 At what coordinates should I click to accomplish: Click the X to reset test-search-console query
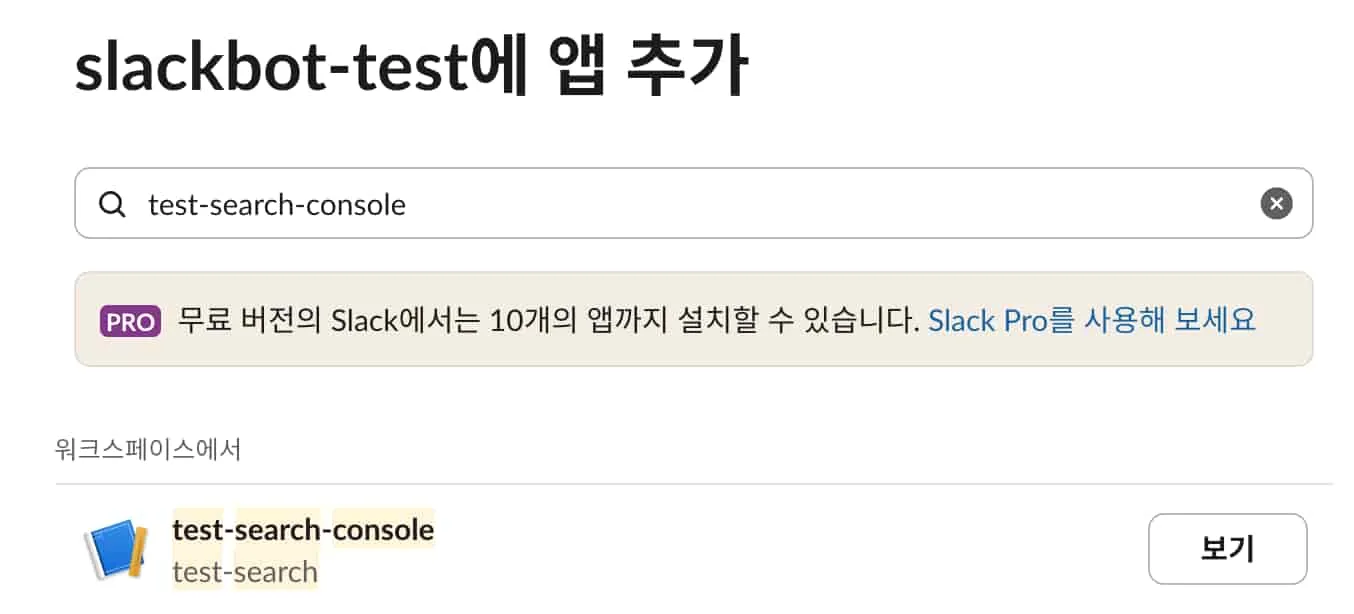(1276, 204)
